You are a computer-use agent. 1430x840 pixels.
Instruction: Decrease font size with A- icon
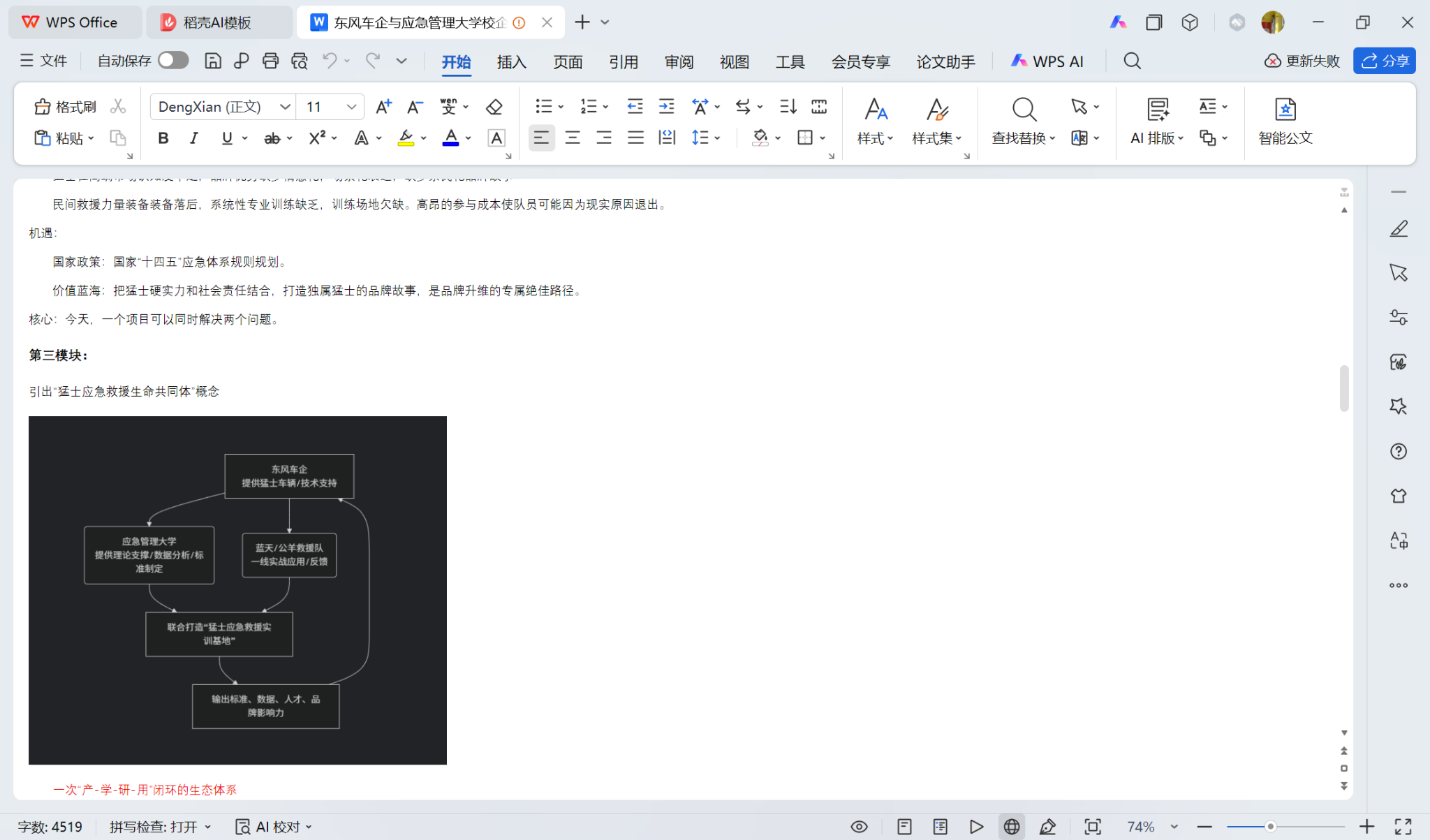(x=415, y=107)
